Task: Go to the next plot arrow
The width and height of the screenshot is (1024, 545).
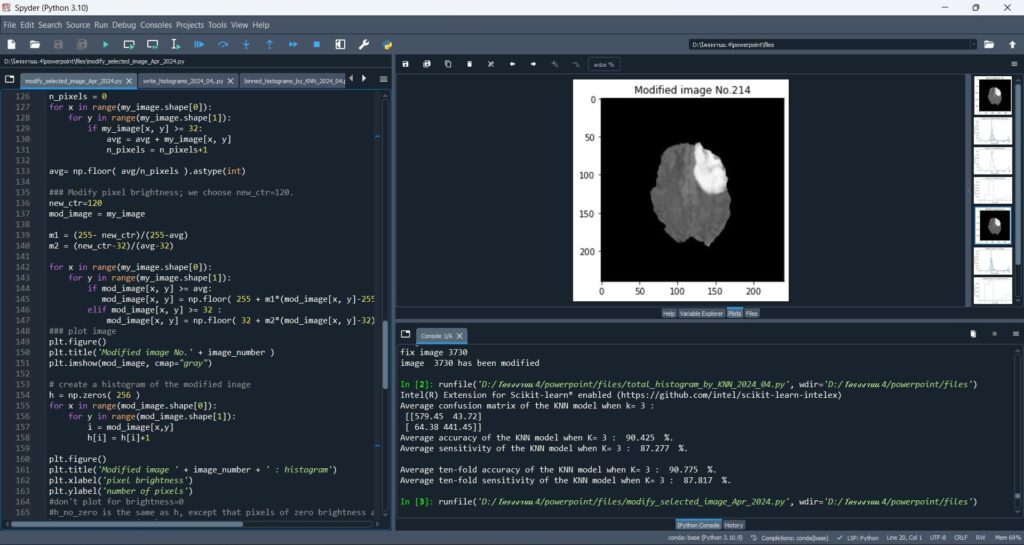Action: [533, 64]
